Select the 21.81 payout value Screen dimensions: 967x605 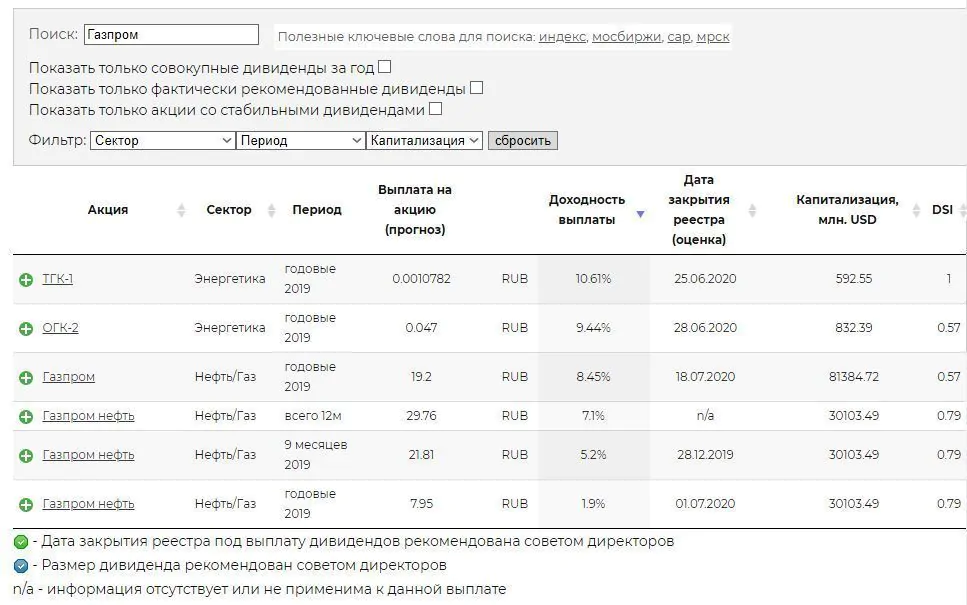click(421, 455)
